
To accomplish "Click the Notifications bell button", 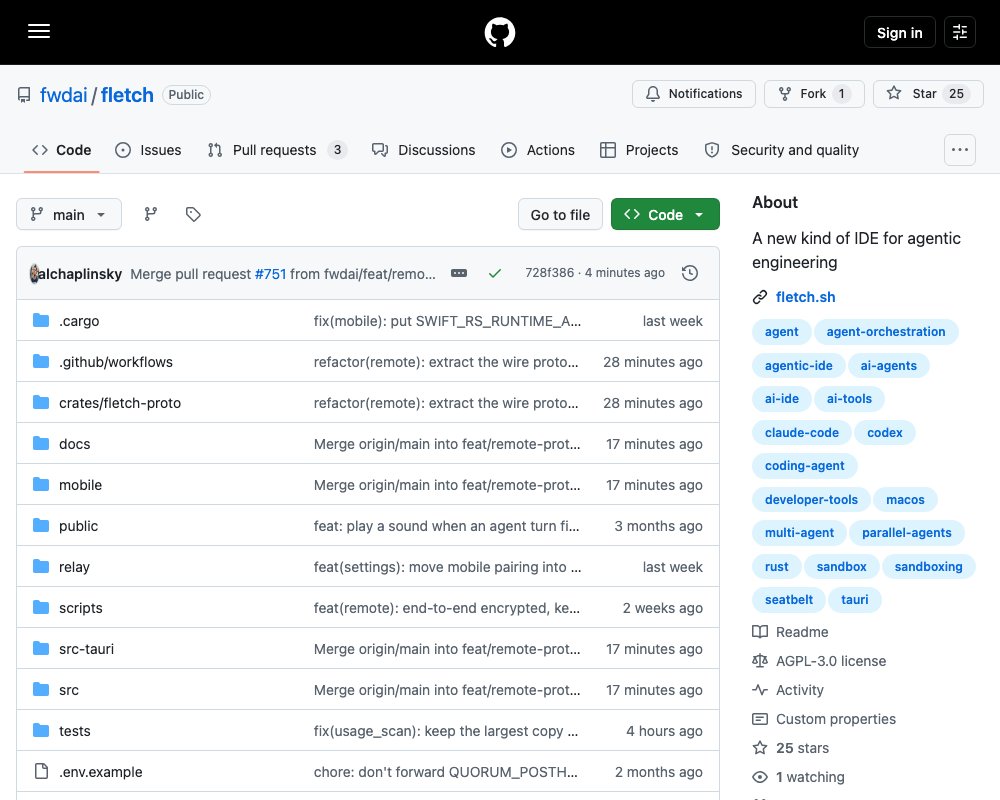I will 693,94.
